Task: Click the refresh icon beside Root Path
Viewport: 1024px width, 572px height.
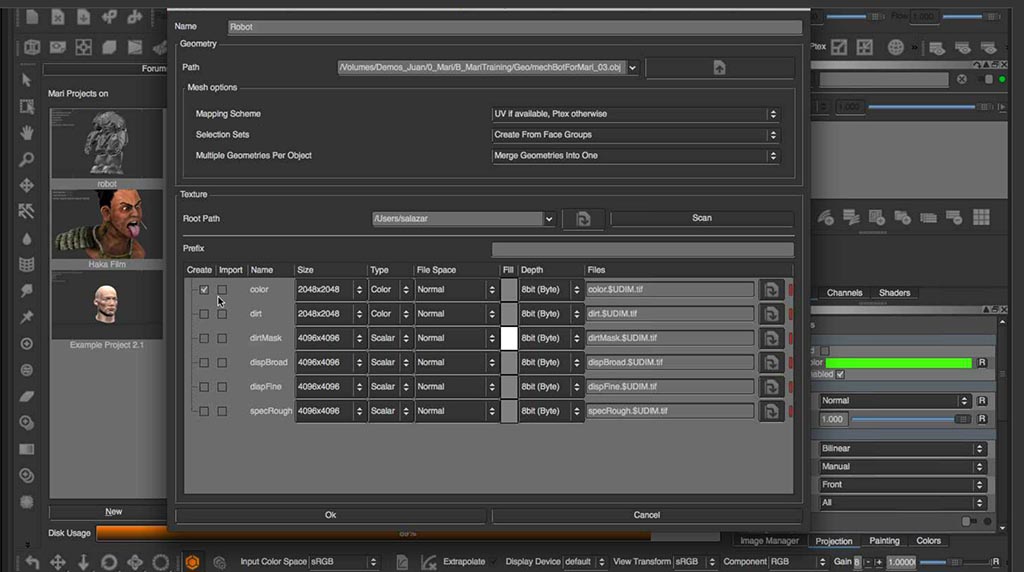Action: (x=583, y=219)
